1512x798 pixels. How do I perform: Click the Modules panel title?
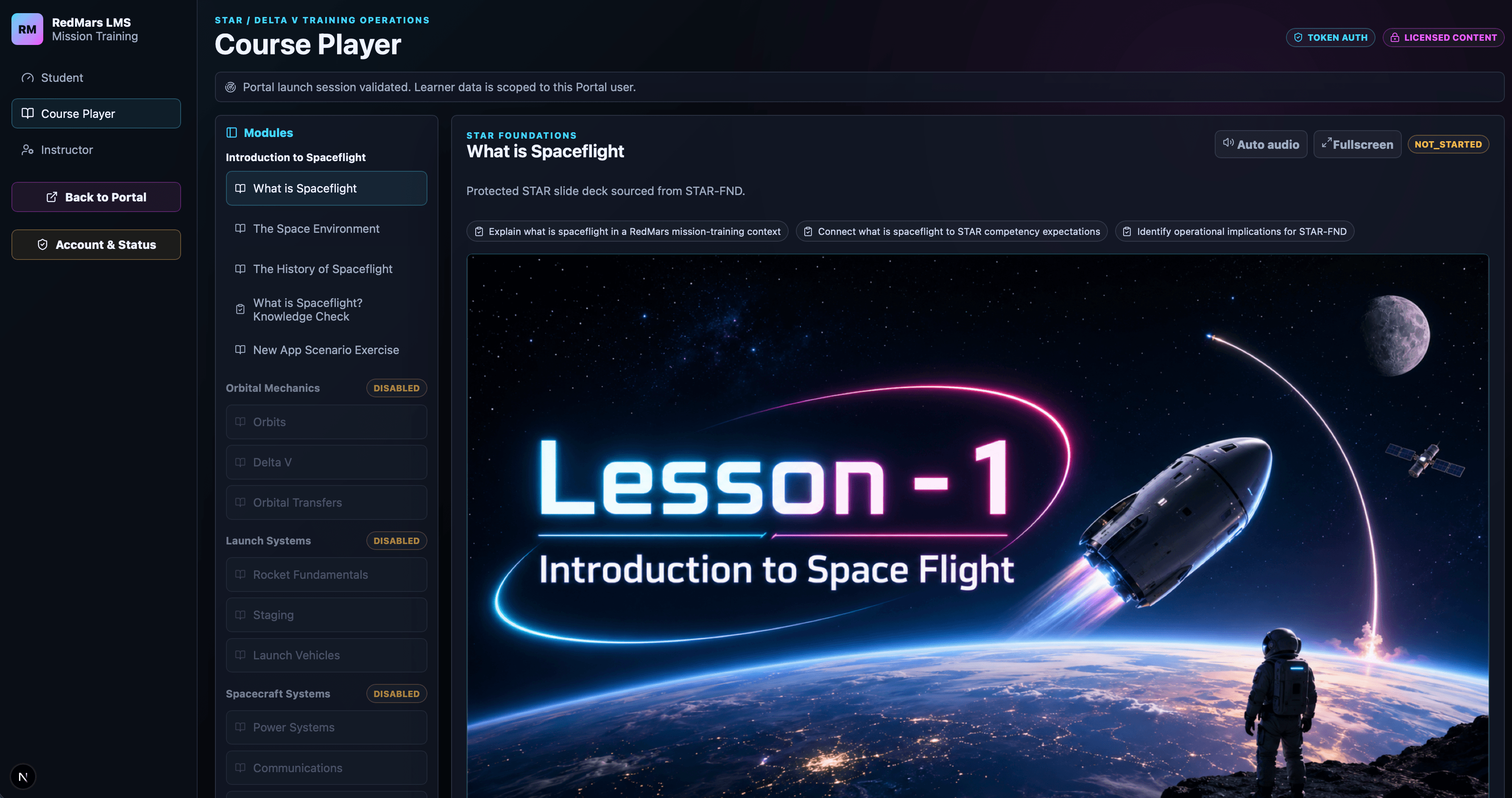pos(268,133)
